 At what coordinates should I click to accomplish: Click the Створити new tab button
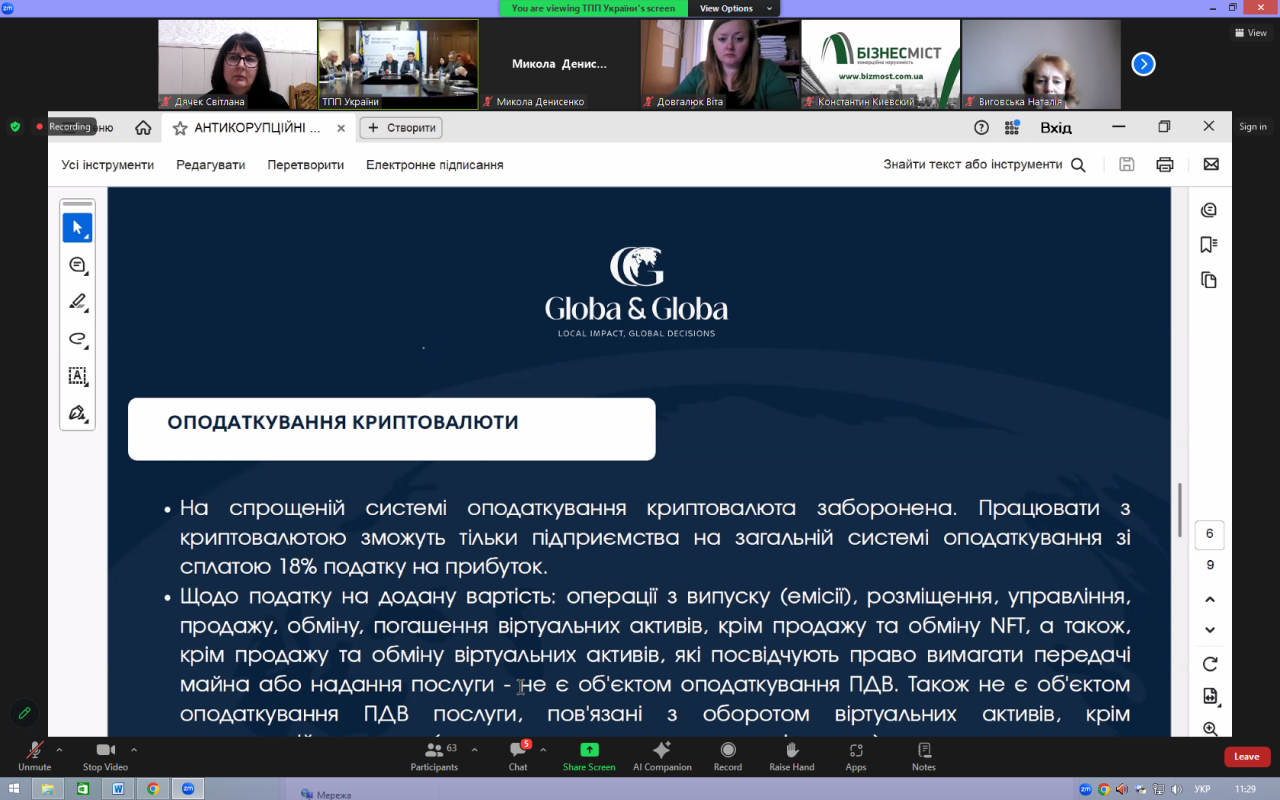[401, 128]
